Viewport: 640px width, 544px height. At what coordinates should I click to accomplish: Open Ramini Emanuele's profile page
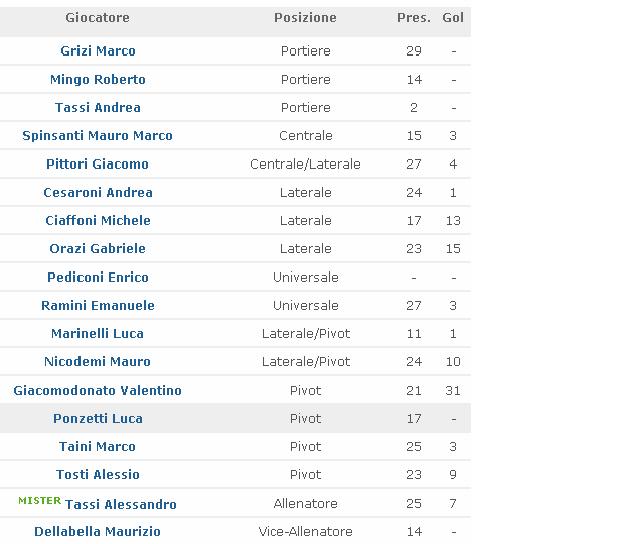[x=98, y=305]
